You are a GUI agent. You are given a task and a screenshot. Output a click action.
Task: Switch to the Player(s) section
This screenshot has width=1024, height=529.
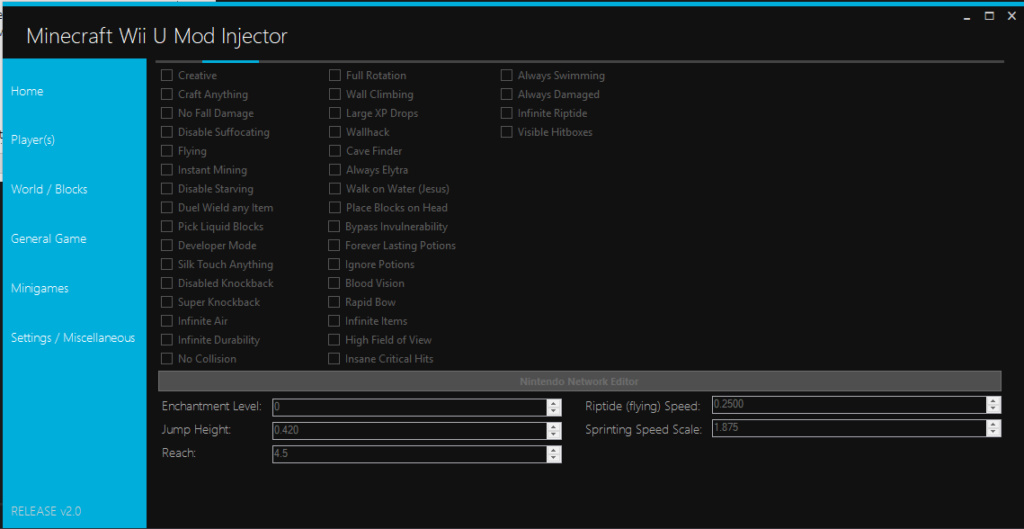(33, 140)
